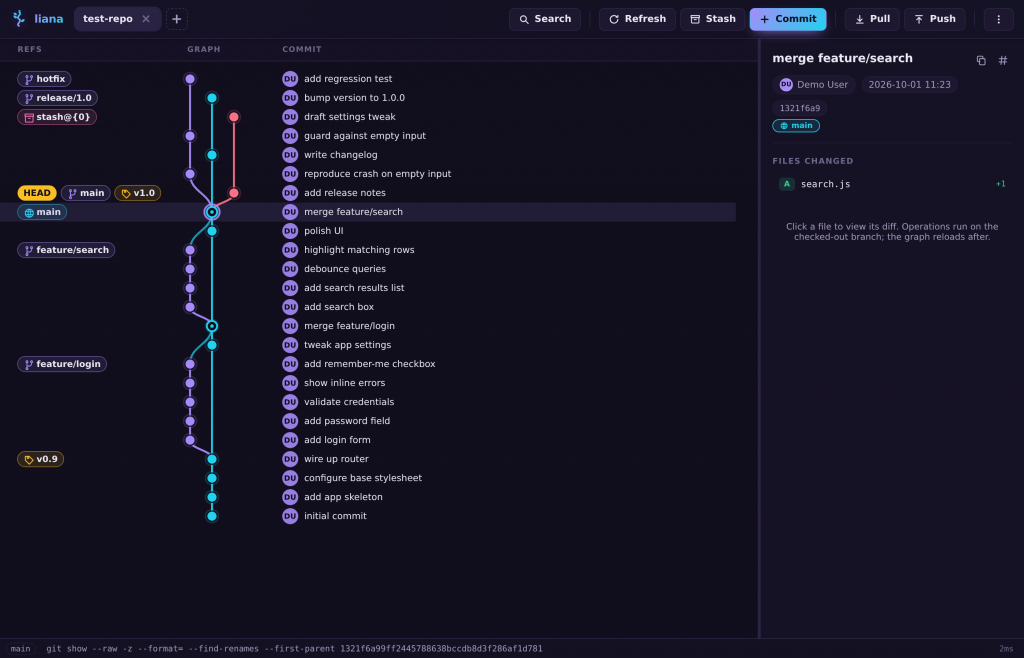
Task: Open search.js in files changed
Action: [892, 184]
